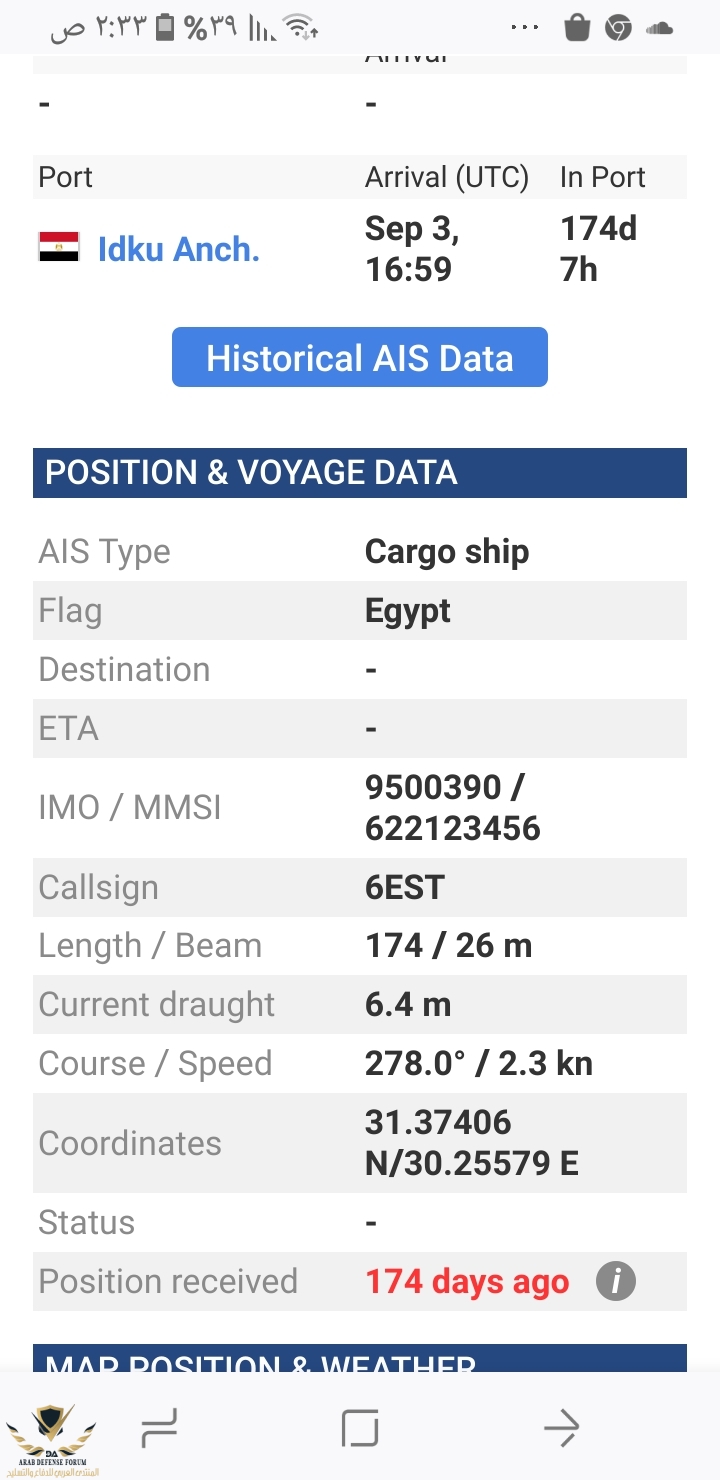Tap the info icon beside Position received
Screen dimensions: 720x1480
pos(616,1281)
